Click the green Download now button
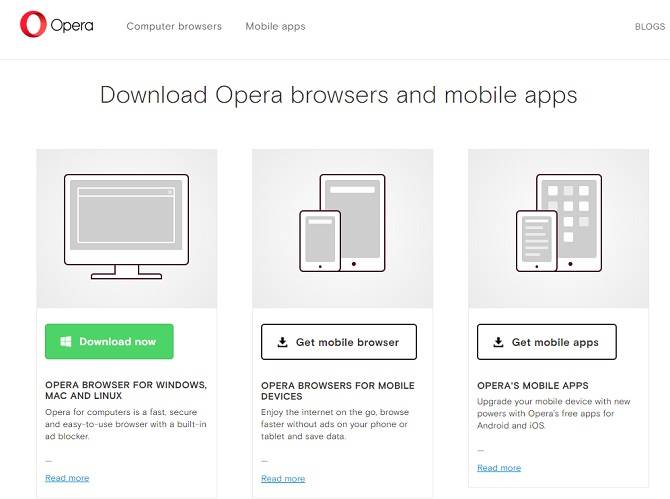670x499 pixels. (x=109, y=341)
